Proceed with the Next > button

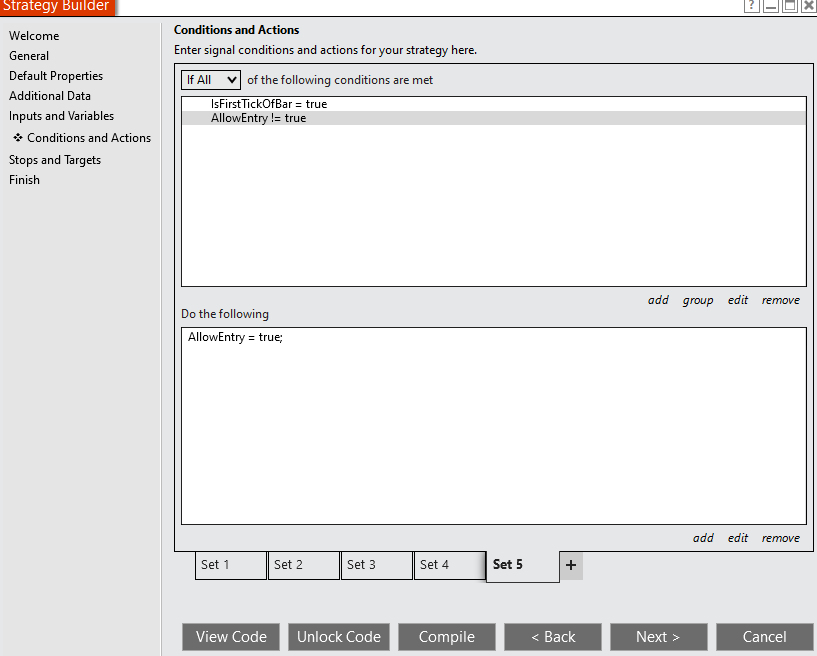[659, 637]
